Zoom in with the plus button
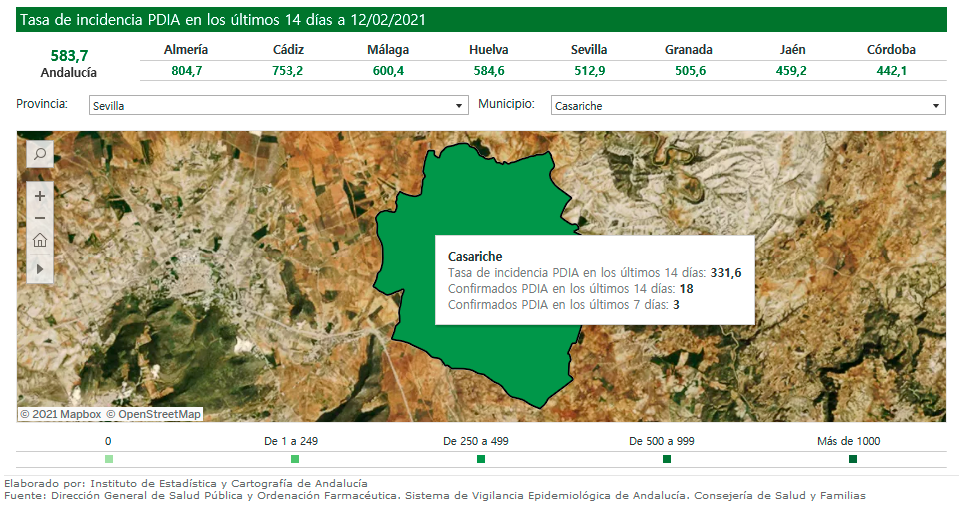960x510 pixels. [x=40, y=196]
